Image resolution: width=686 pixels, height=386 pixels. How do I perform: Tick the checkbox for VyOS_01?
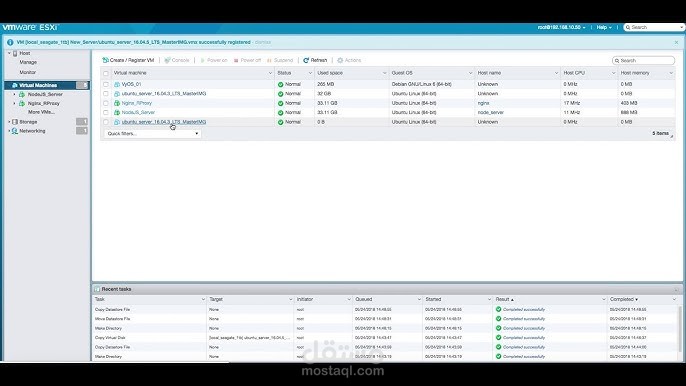tap(106, 84)
